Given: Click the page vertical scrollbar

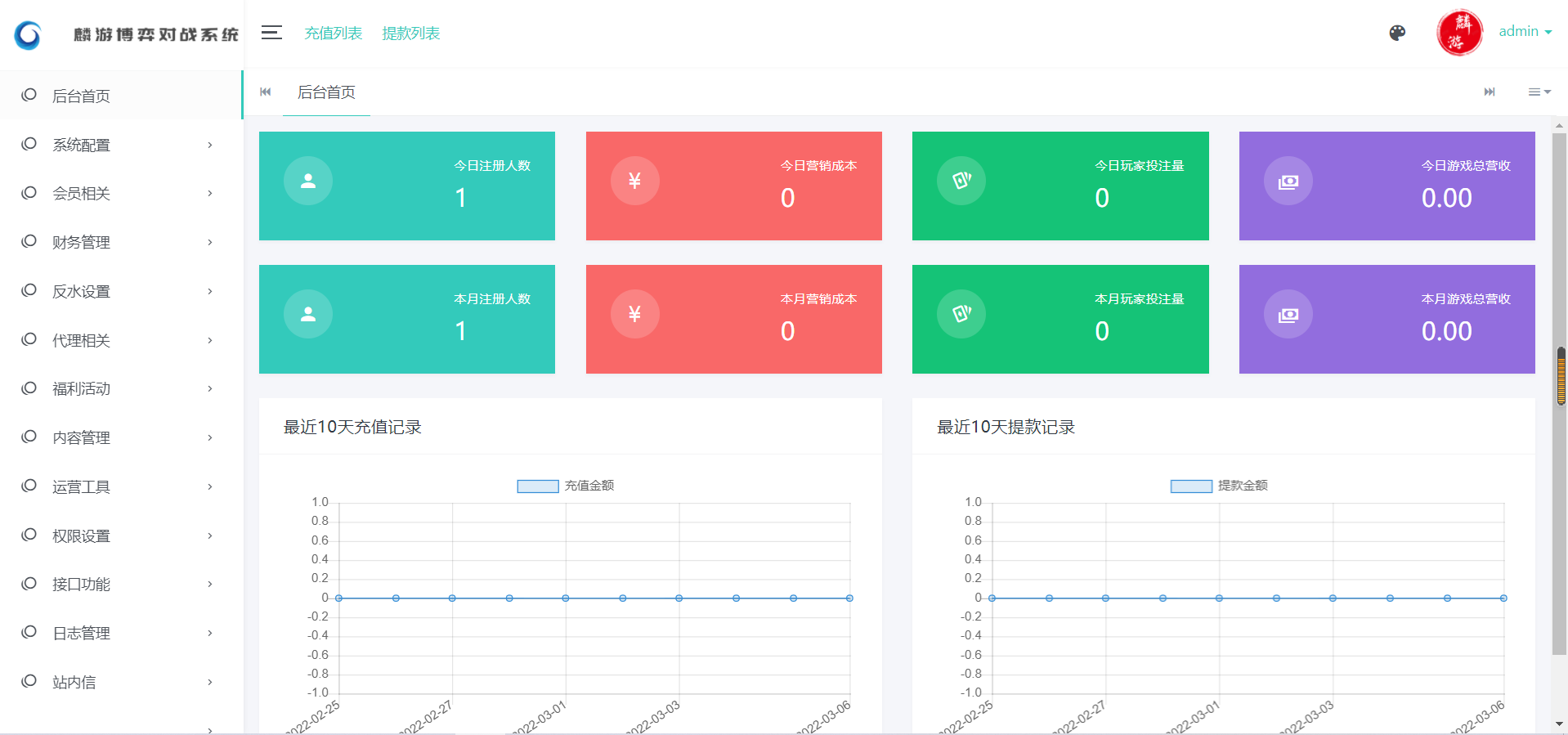Looking at the screenshot, I should pyautogui.click(x=1560, y=392).
